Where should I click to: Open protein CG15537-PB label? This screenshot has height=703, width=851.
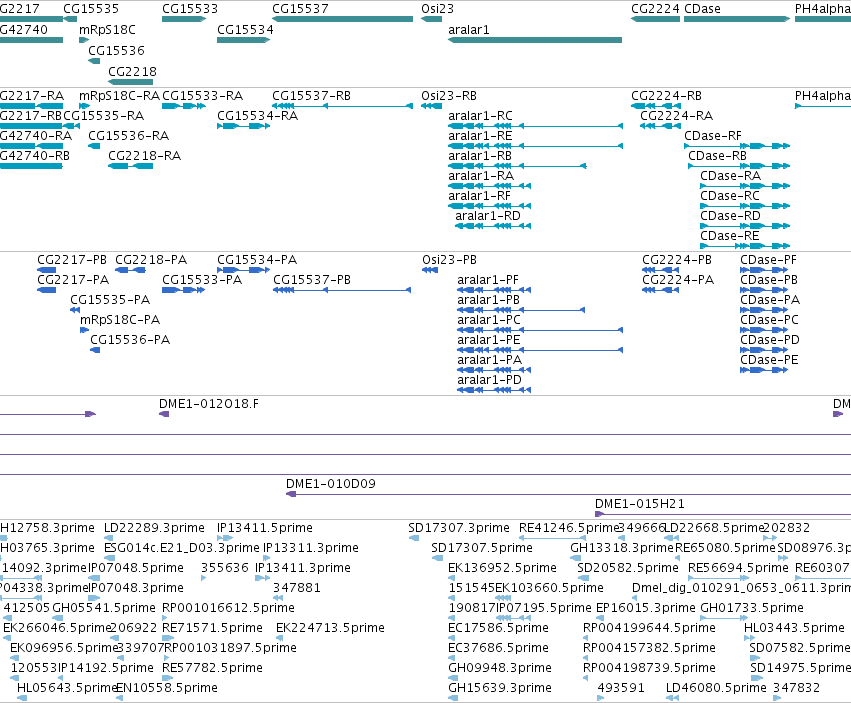pyautogui.click(x=312, y=280)
